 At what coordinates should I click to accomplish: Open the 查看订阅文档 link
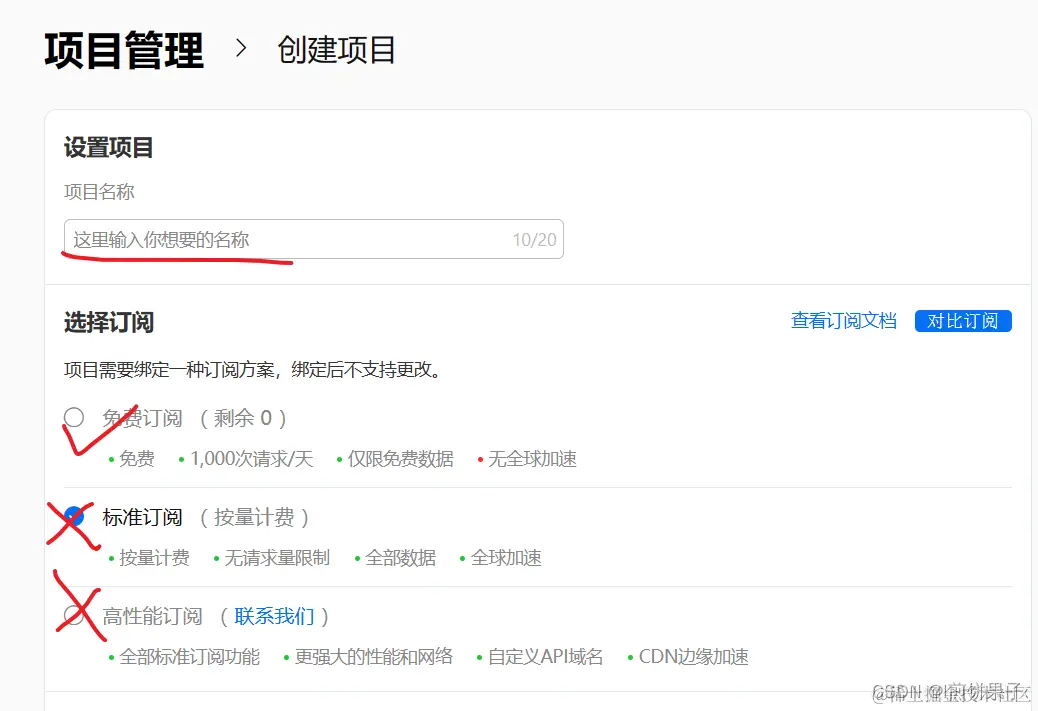coord(843,321)
